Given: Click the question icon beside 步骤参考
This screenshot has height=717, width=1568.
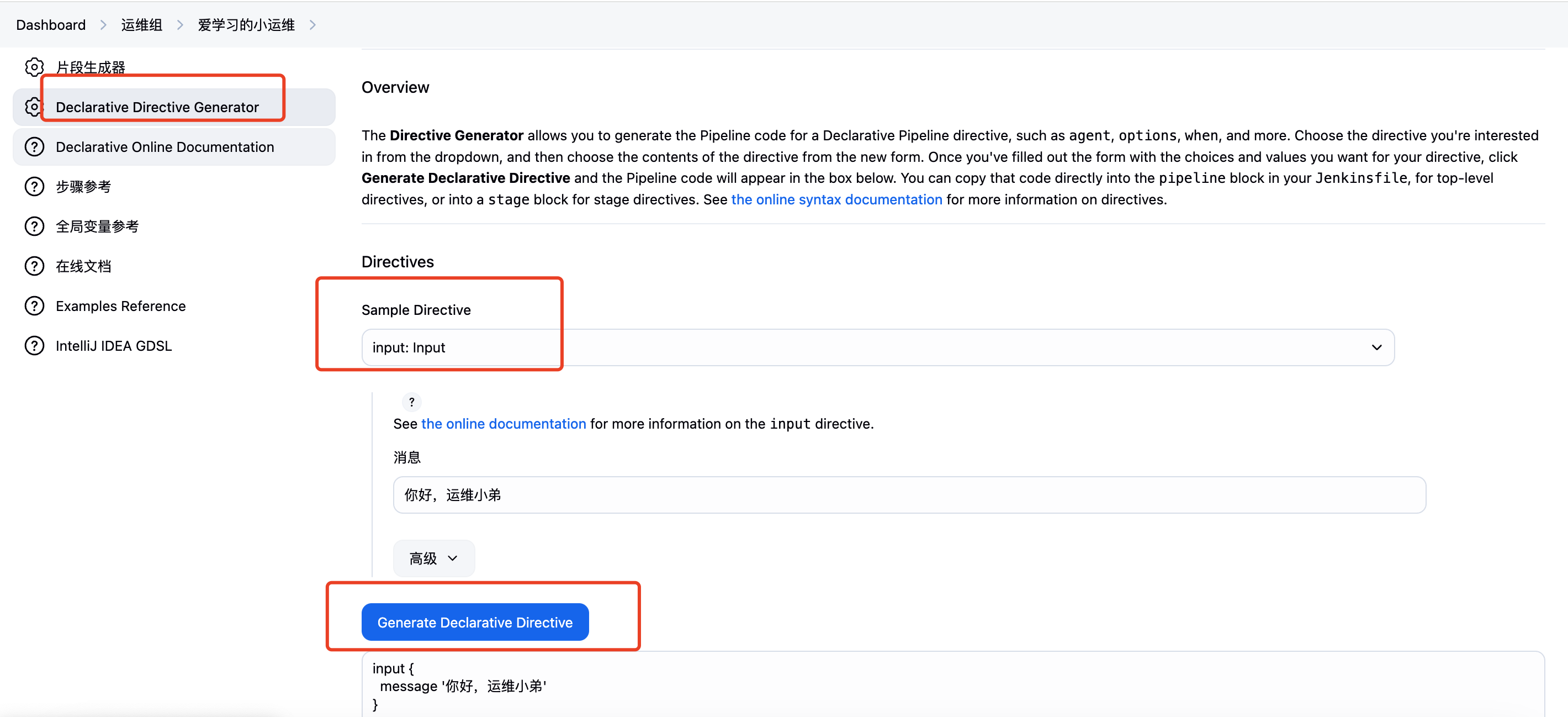Looking at the screenshot, I should click(34, 186).
